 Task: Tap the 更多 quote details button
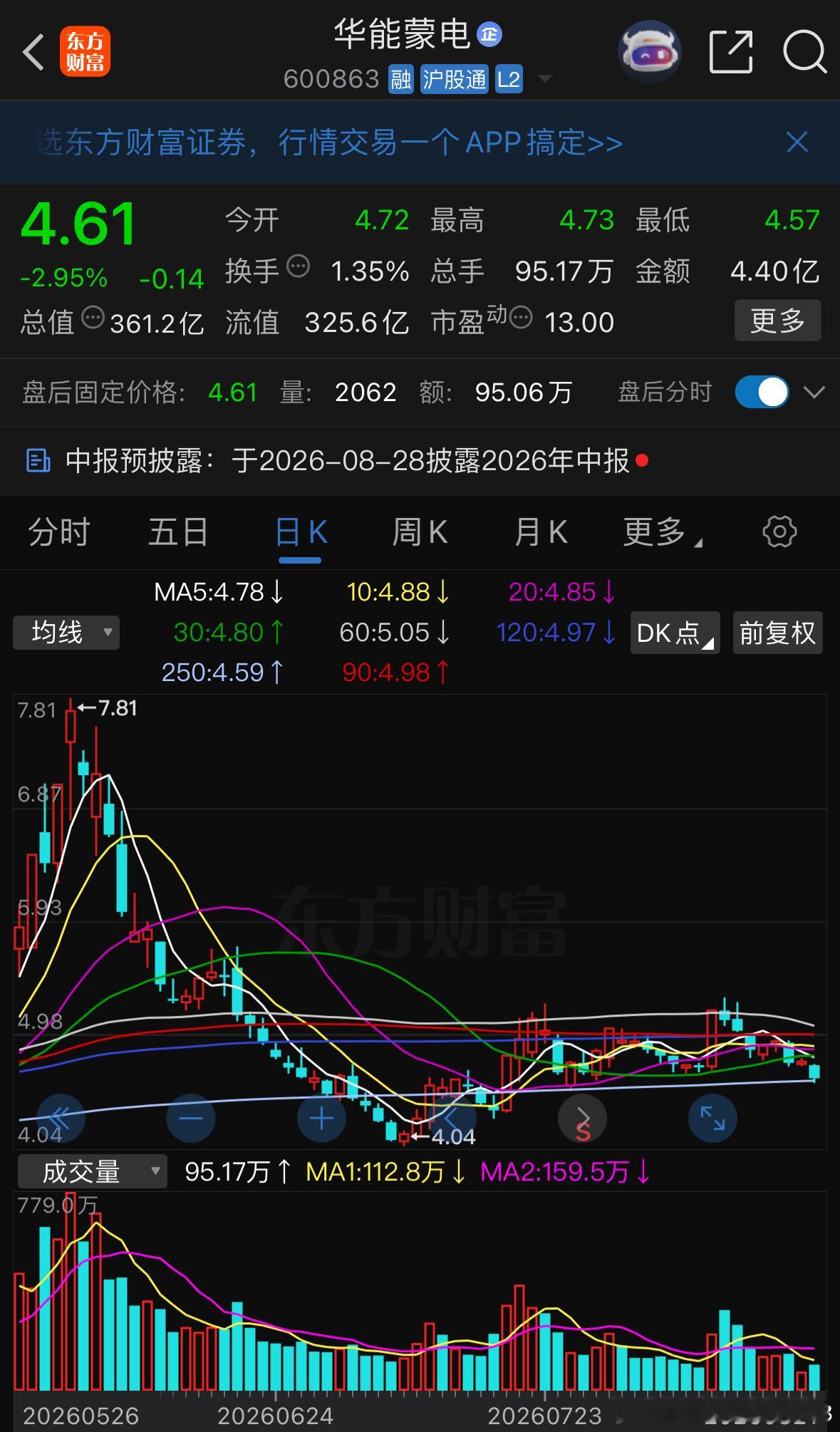coord(778,320)
